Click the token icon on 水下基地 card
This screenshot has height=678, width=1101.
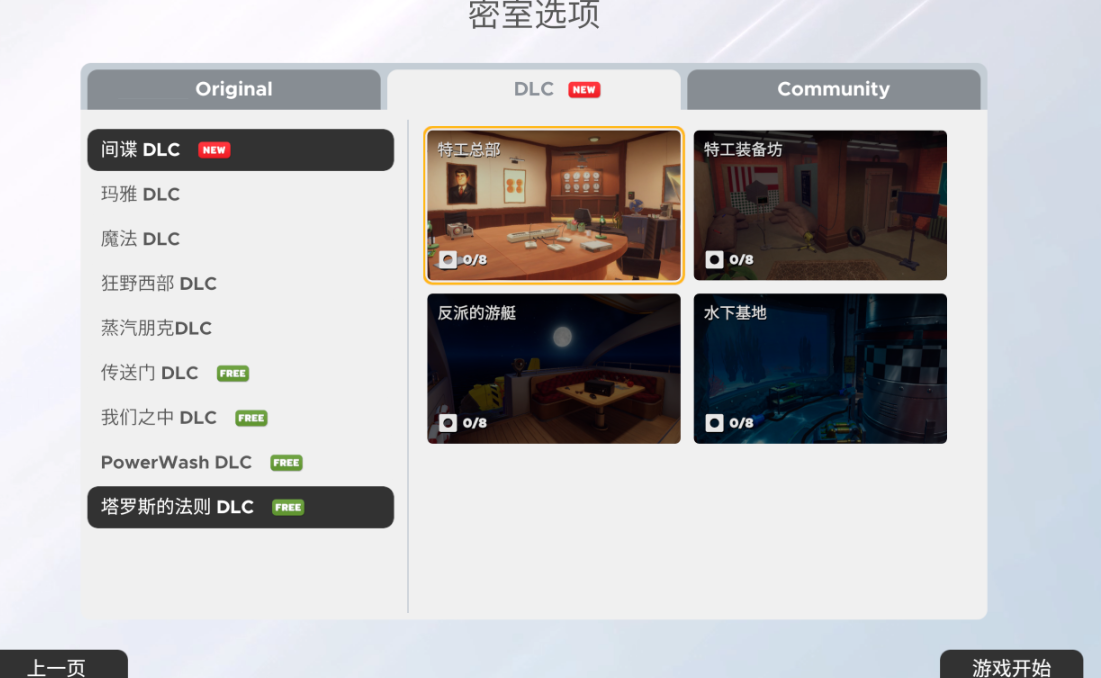coord(714,423)
